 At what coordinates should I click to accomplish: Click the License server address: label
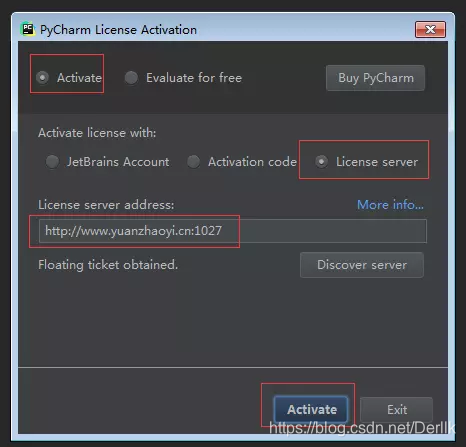[x=106, y=205]
